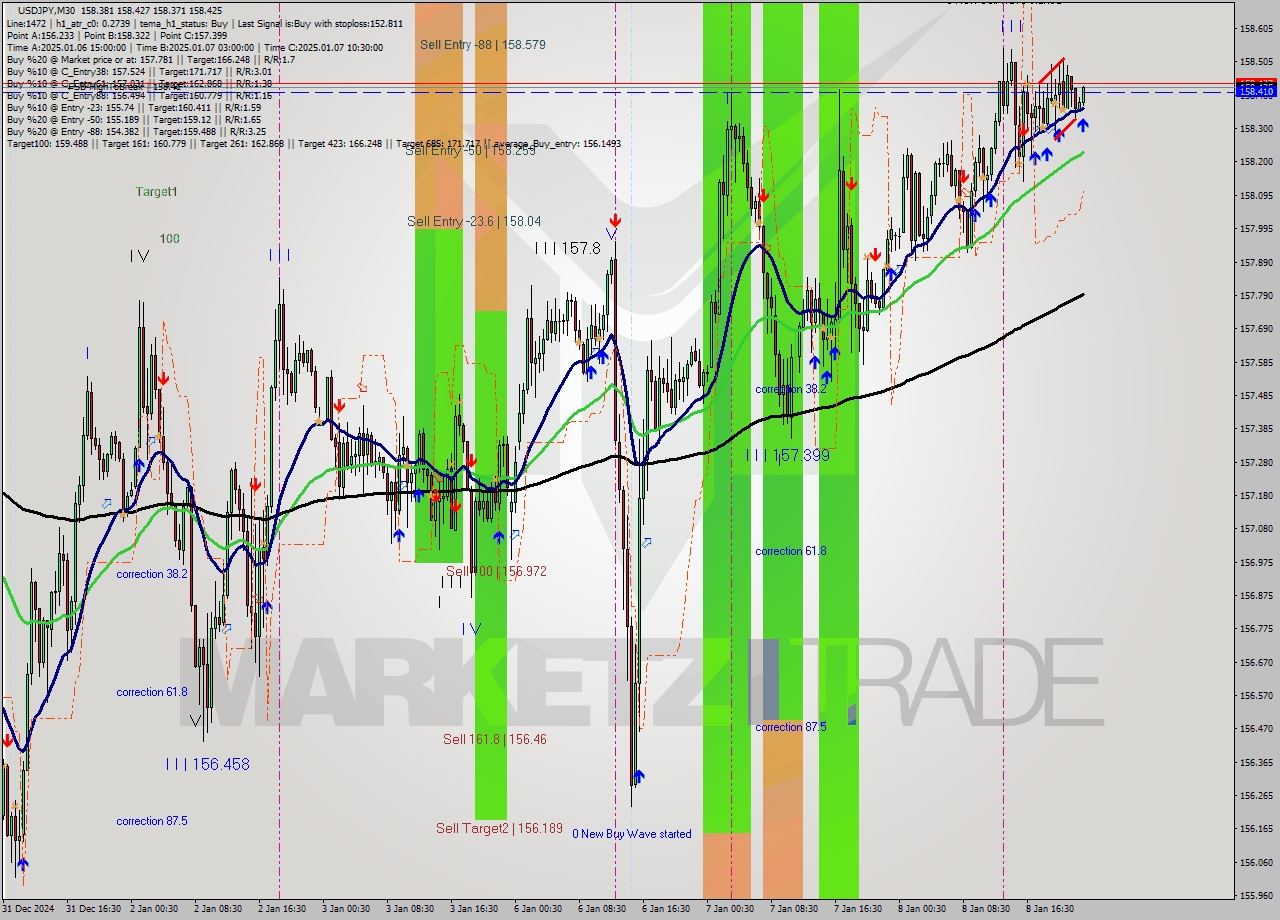Click the '8 Jan 16:30' time axis label
1280x920 pixels.
tap(1050, 909)
